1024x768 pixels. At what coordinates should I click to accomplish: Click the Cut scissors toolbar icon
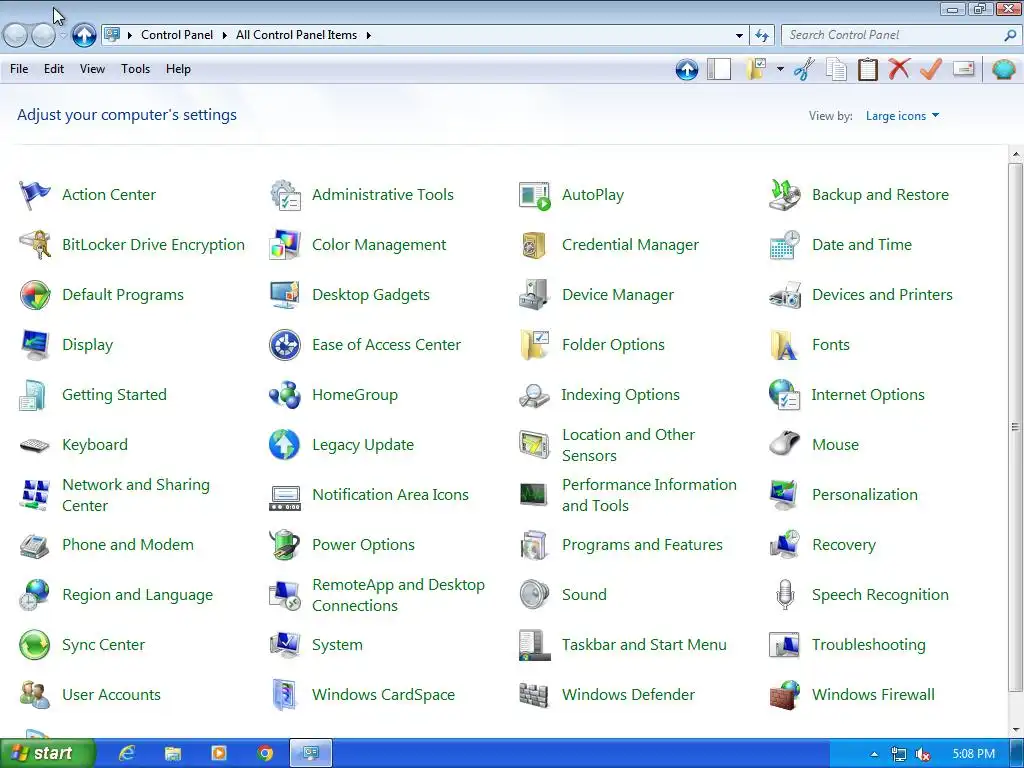[x=804, y=69]
